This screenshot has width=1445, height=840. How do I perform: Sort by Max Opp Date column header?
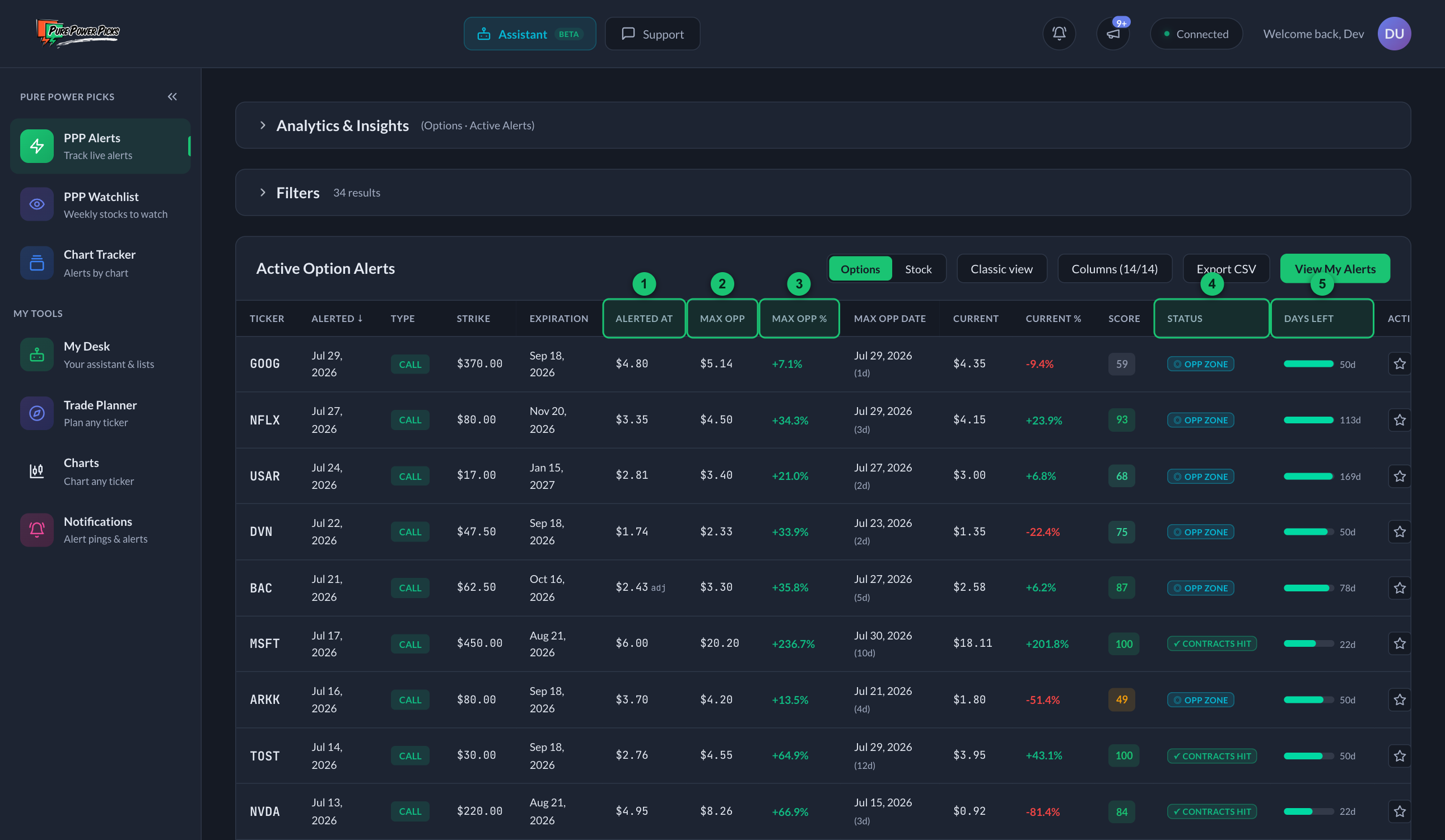pyautogui.click(x=889, y=318)
